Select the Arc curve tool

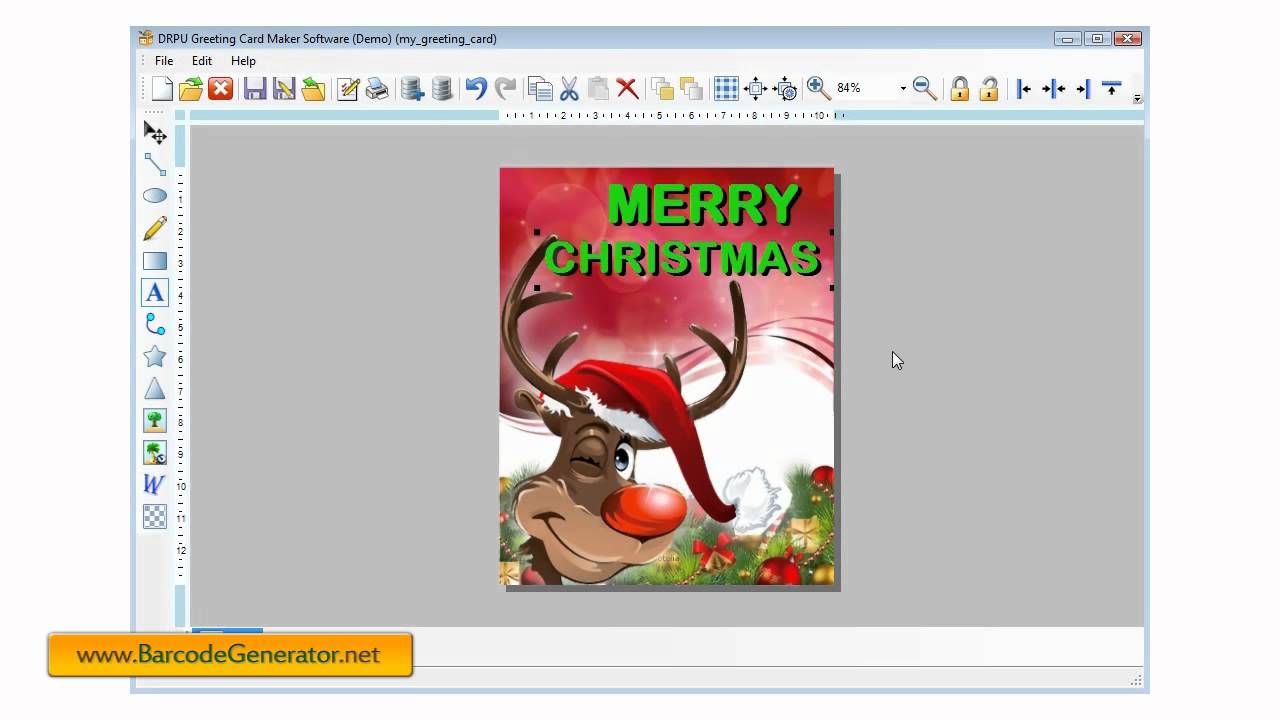[x=155, y=324]
